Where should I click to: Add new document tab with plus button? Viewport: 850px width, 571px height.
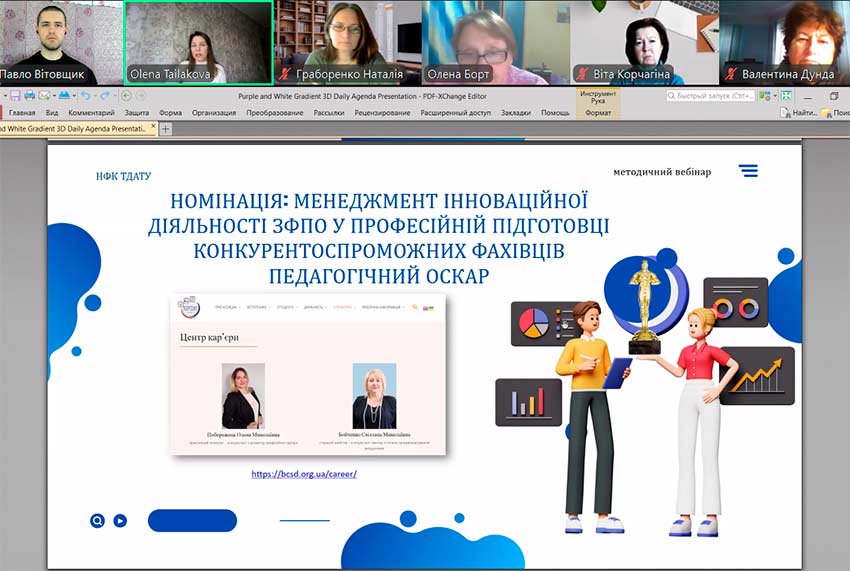click(166, 129)
